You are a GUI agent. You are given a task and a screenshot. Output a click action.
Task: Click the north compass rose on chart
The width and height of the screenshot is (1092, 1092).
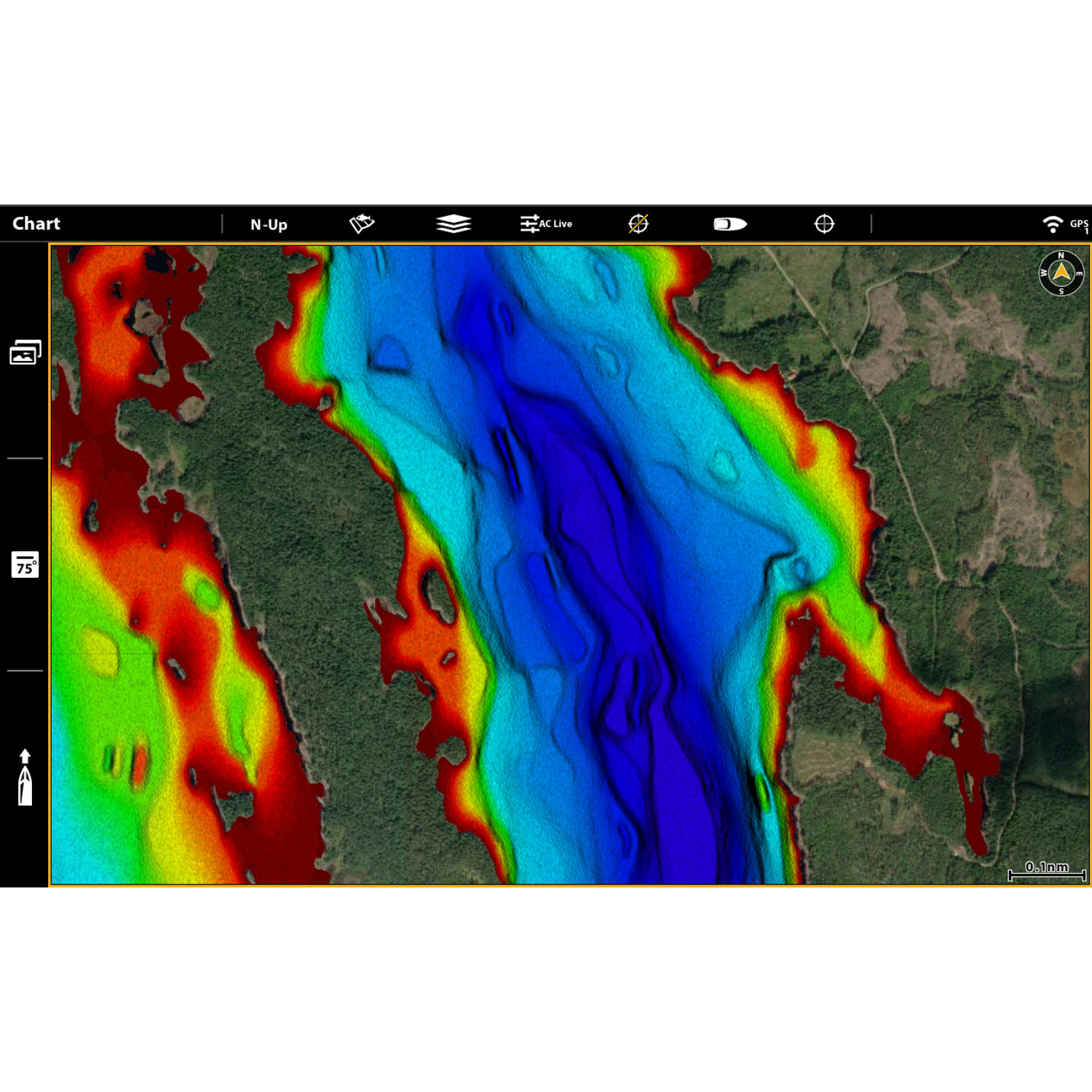point(1061,273)
